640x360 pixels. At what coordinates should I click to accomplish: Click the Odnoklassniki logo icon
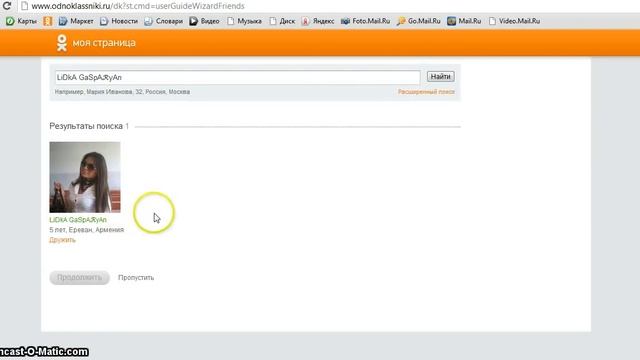click(62, 43)
